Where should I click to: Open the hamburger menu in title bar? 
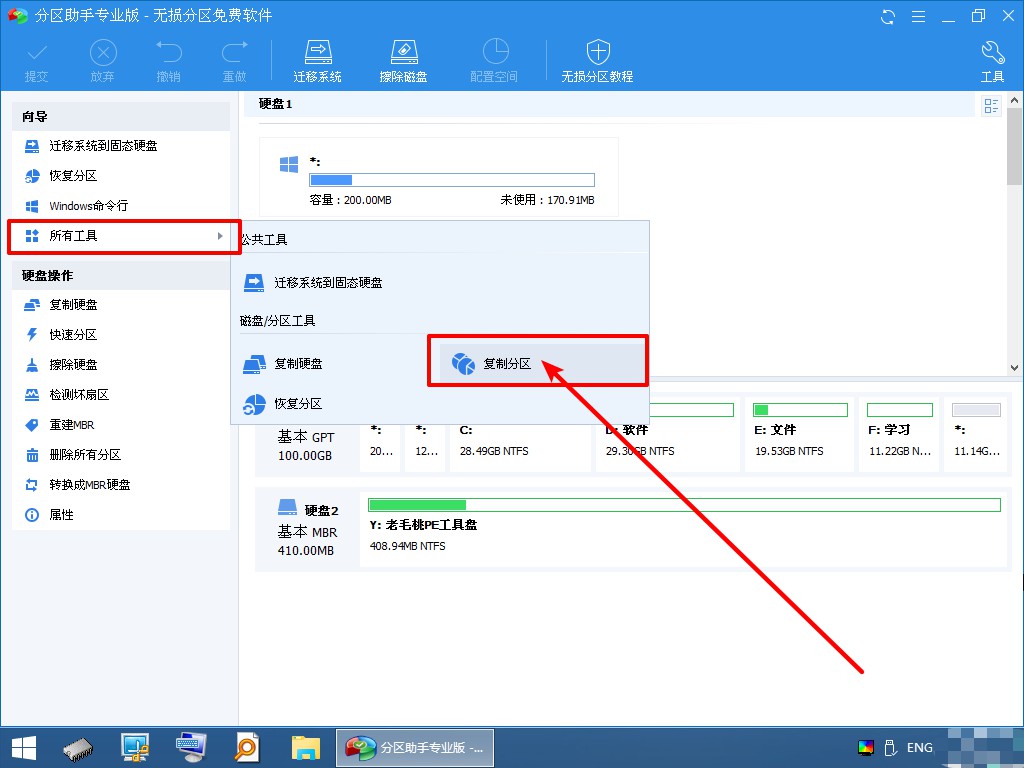(918, 16)
